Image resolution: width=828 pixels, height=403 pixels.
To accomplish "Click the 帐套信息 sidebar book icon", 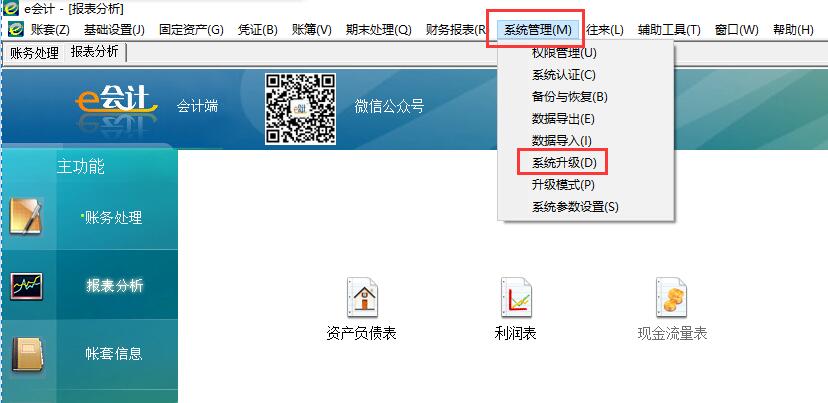I will pos(27,354).
